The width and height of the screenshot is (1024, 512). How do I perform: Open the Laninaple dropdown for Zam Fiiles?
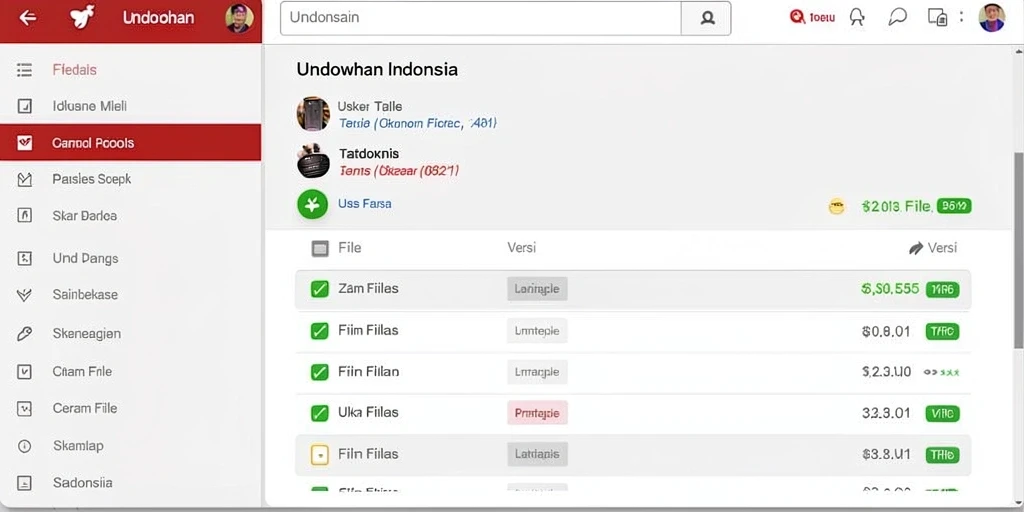click(x=537, y=289)
